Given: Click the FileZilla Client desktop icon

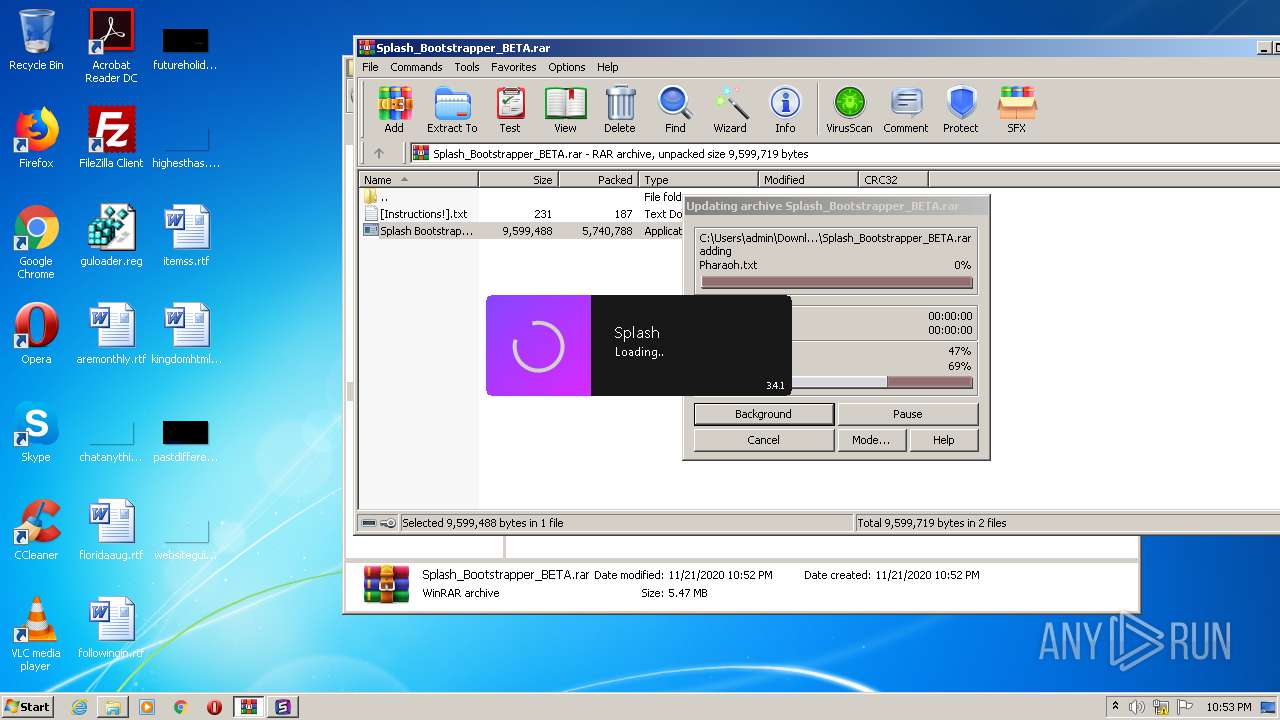Looking at the screenshot, I should pyautogui.click(x=111, y=138).
